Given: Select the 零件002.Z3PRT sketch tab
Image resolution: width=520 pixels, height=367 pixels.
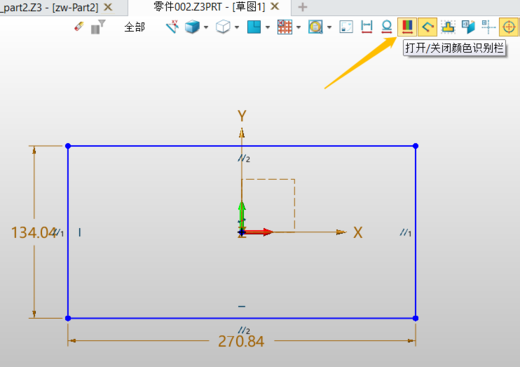Looking at the screenshot, I should click(209, 7).
